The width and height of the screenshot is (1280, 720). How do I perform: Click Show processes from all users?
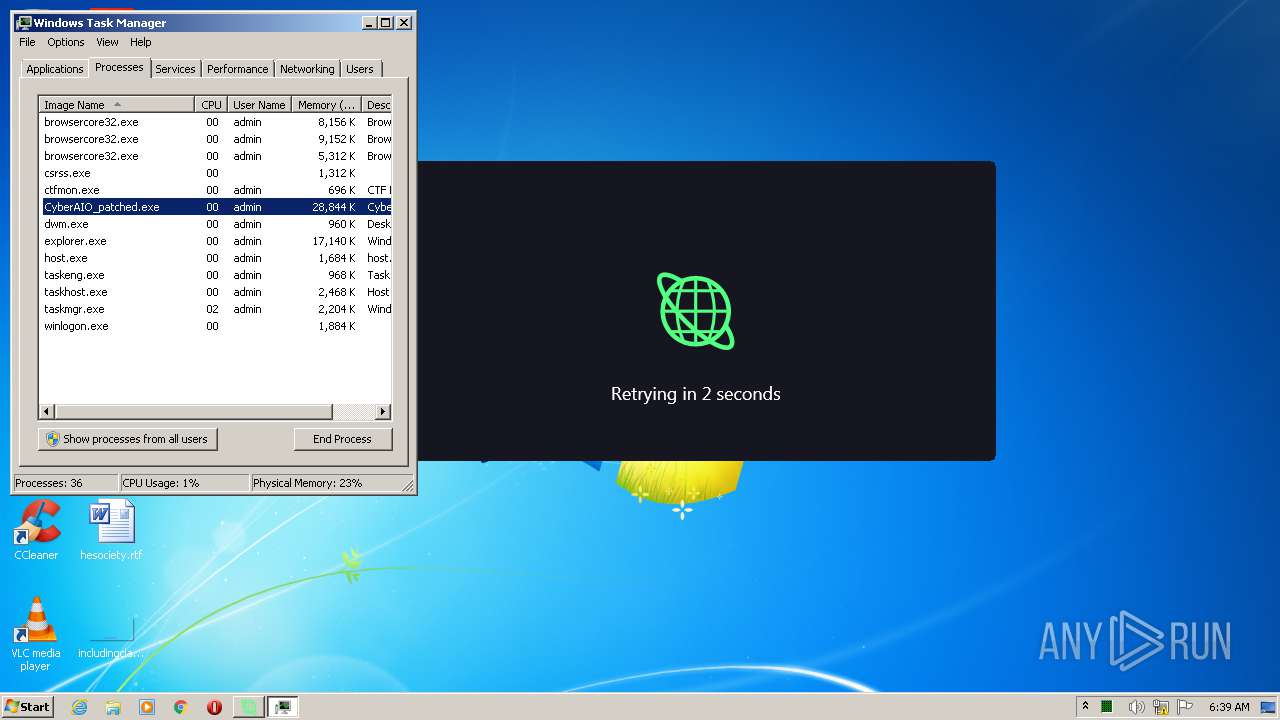(127, 439)
